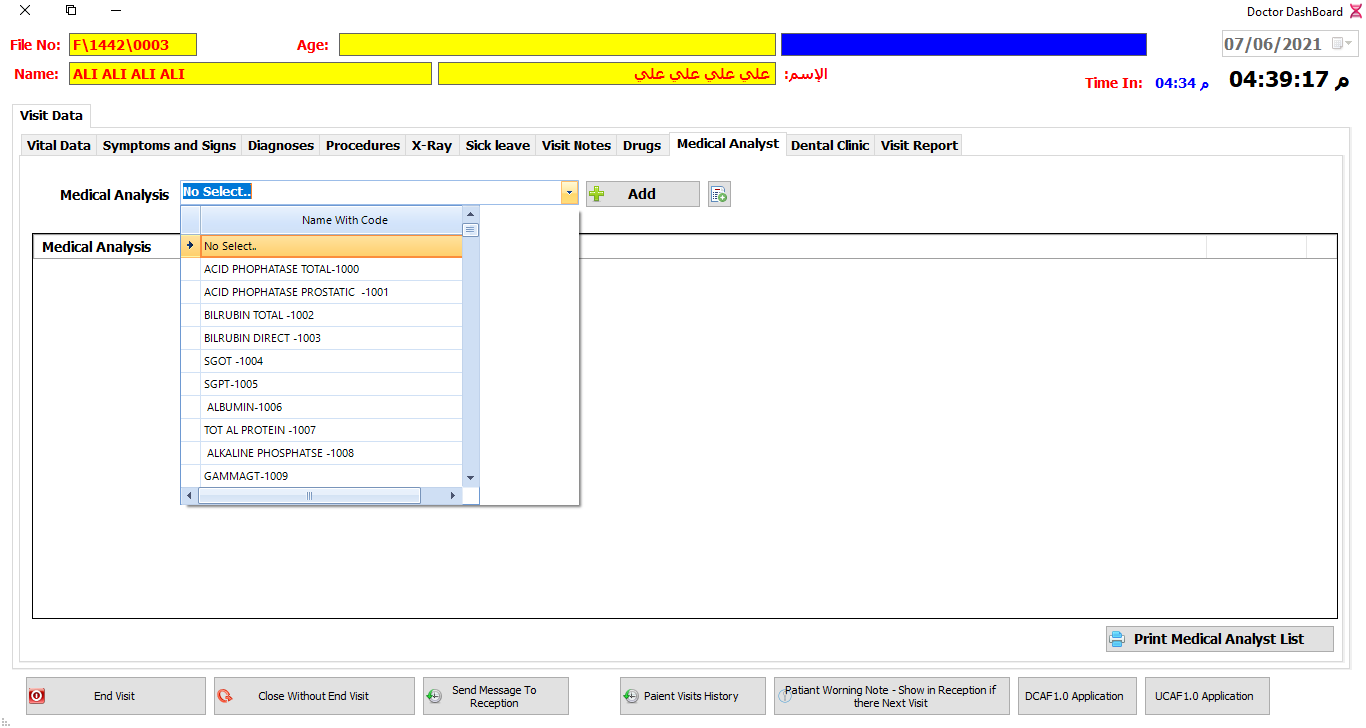
Task: Click the End Visit button
Action: click(115, 696)
